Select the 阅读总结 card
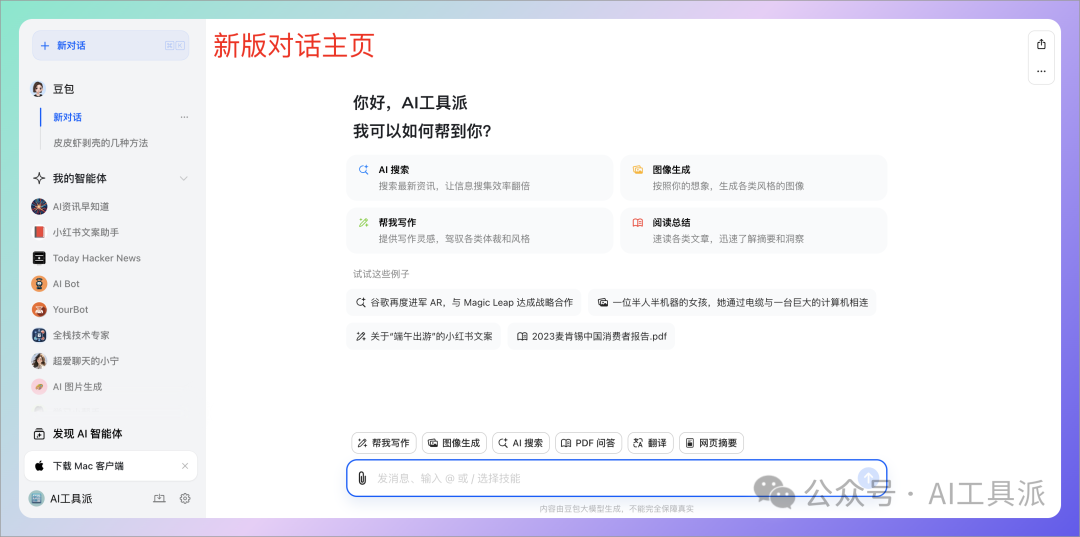The height and width of the screenshot is (537, 1080). 754,231
